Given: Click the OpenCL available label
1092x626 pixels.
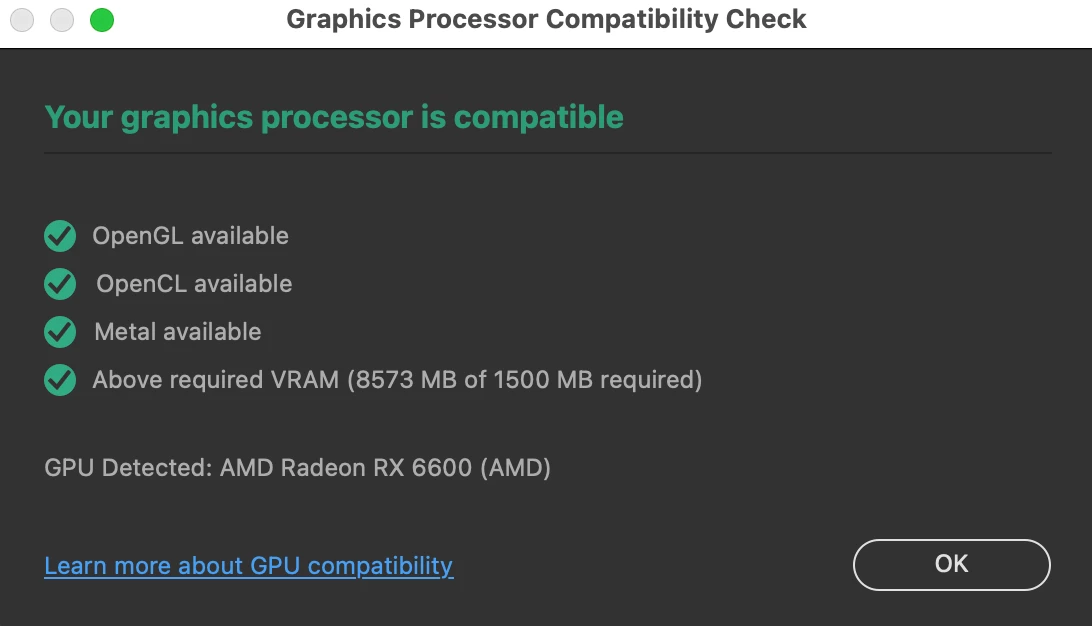Looking at the screenshot, I should pyautogui.click(x=194, y=284).
